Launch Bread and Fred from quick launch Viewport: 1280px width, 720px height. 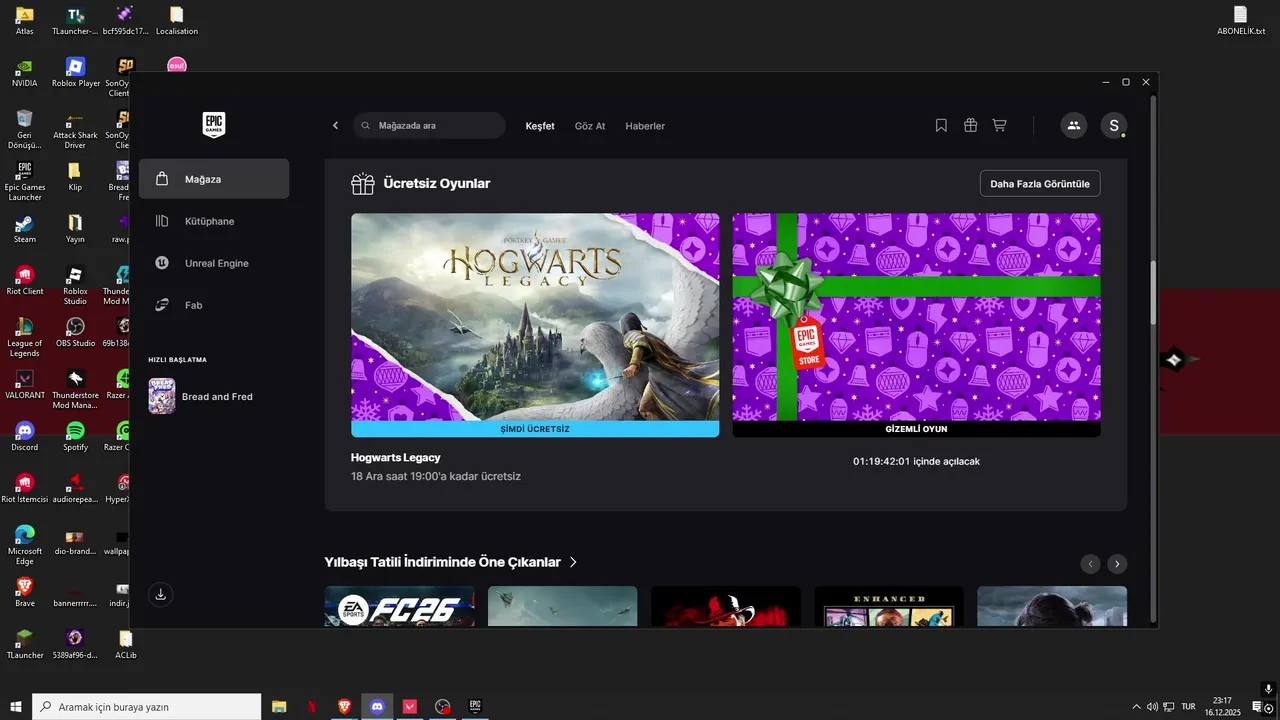point(201,396)
